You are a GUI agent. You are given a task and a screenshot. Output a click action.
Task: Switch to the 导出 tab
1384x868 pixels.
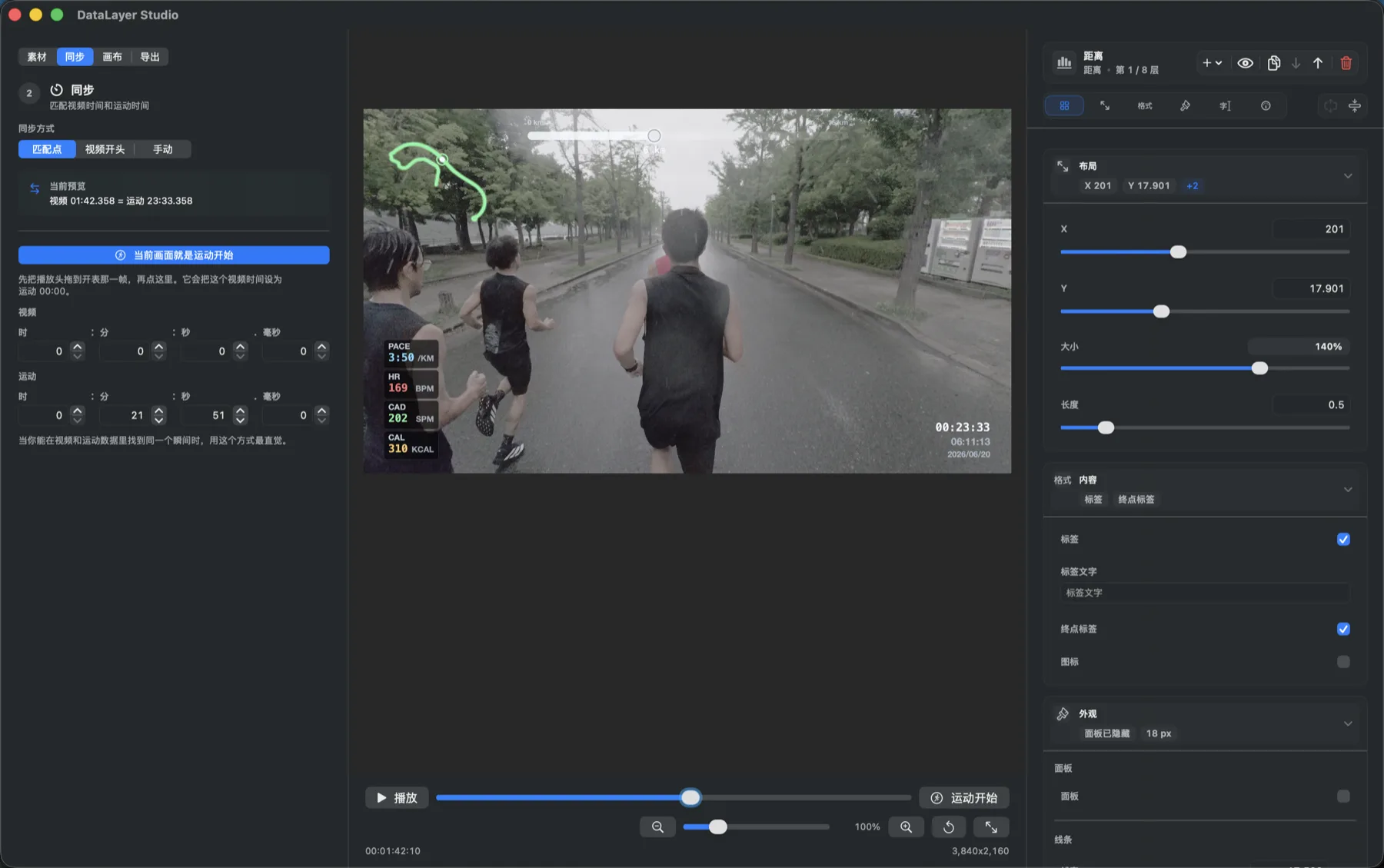150,57
